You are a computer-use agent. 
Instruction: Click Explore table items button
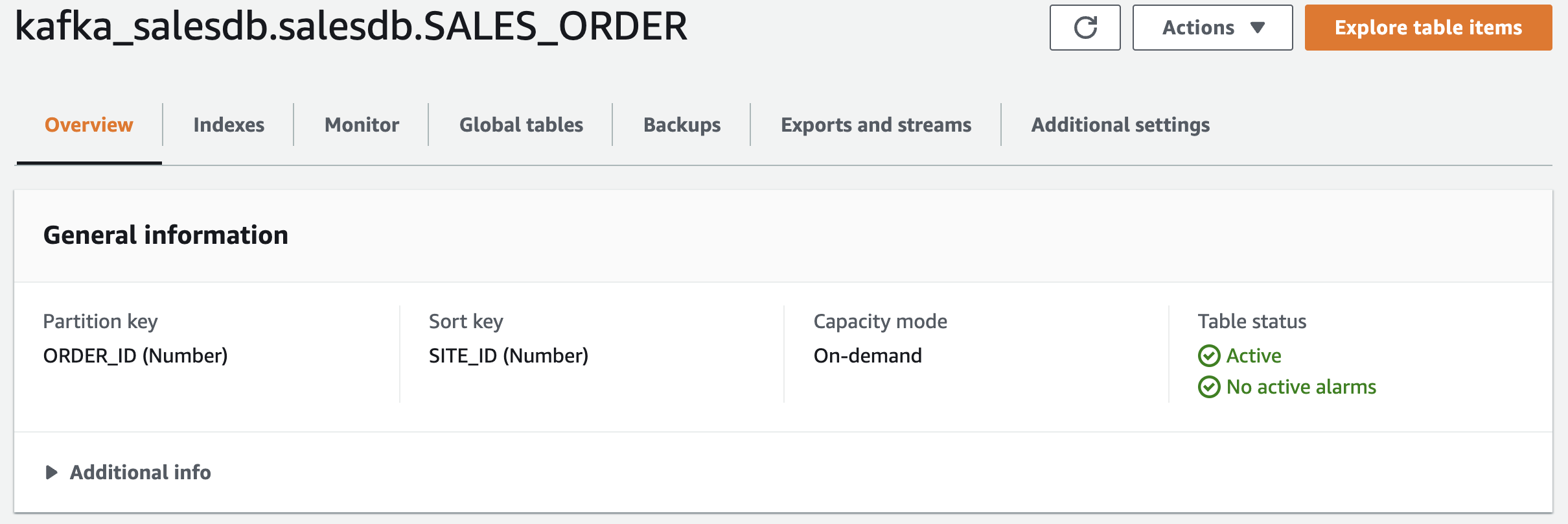point(1428,28)
